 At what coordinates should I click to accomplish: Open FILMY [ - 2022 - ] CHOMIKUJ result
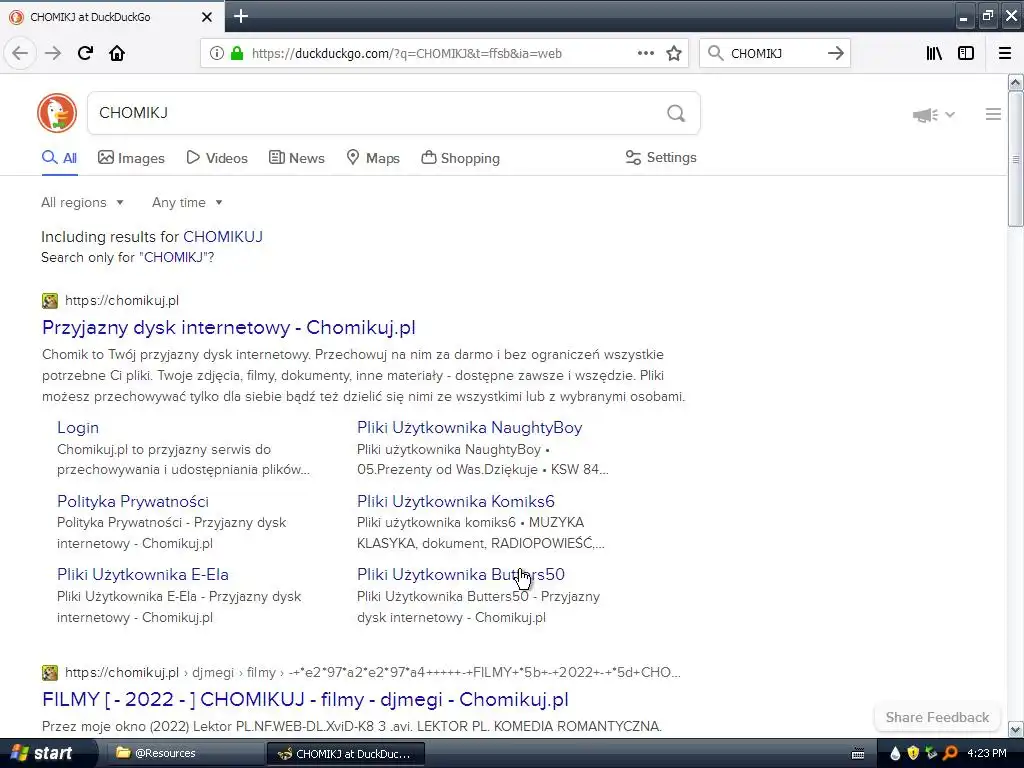click(x=305, y=699)
